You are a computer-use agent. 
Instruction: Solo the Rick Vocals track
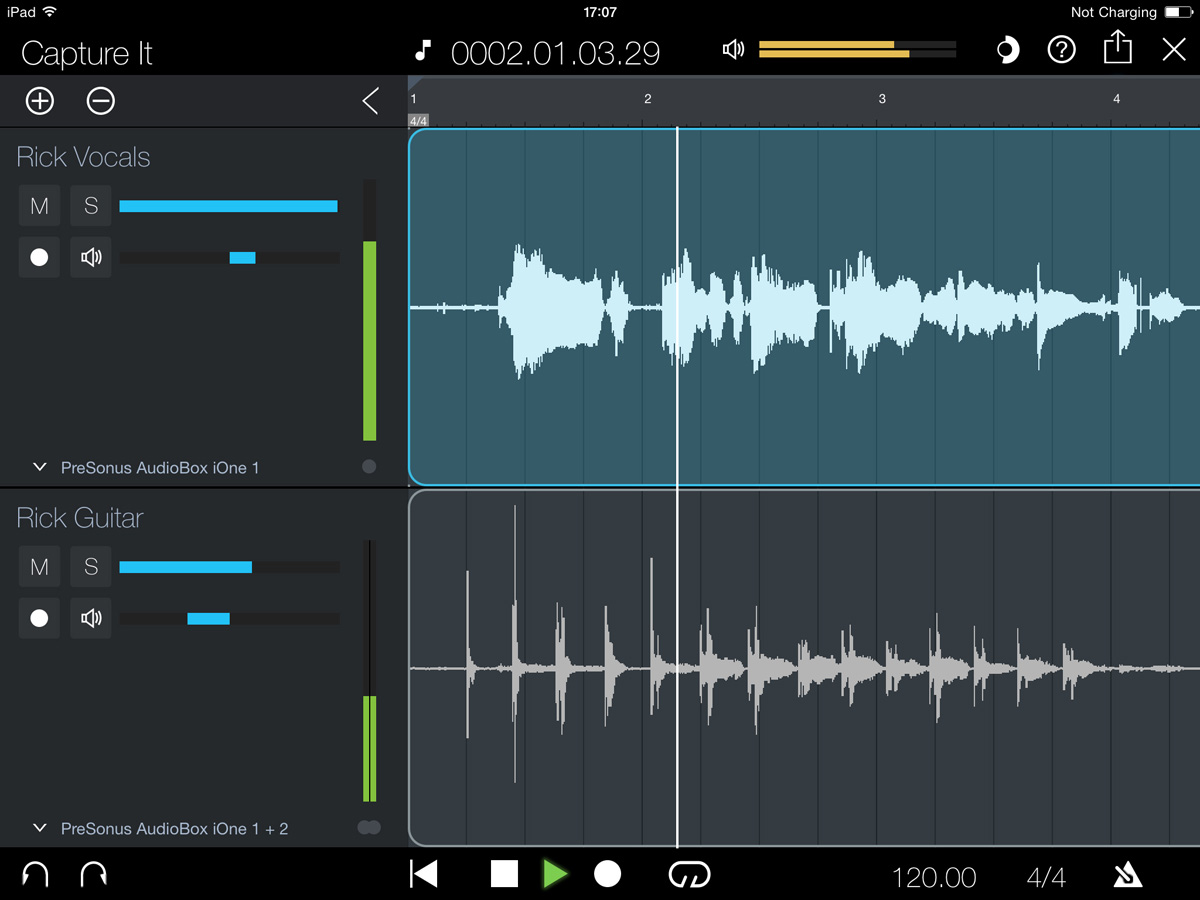tap(91, 206)
